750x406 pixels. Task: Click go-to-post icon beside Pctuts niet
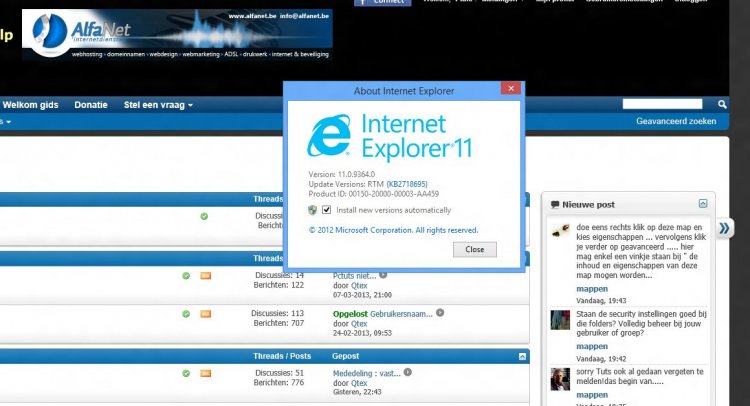pyautogui.click(x=383, y=274)
